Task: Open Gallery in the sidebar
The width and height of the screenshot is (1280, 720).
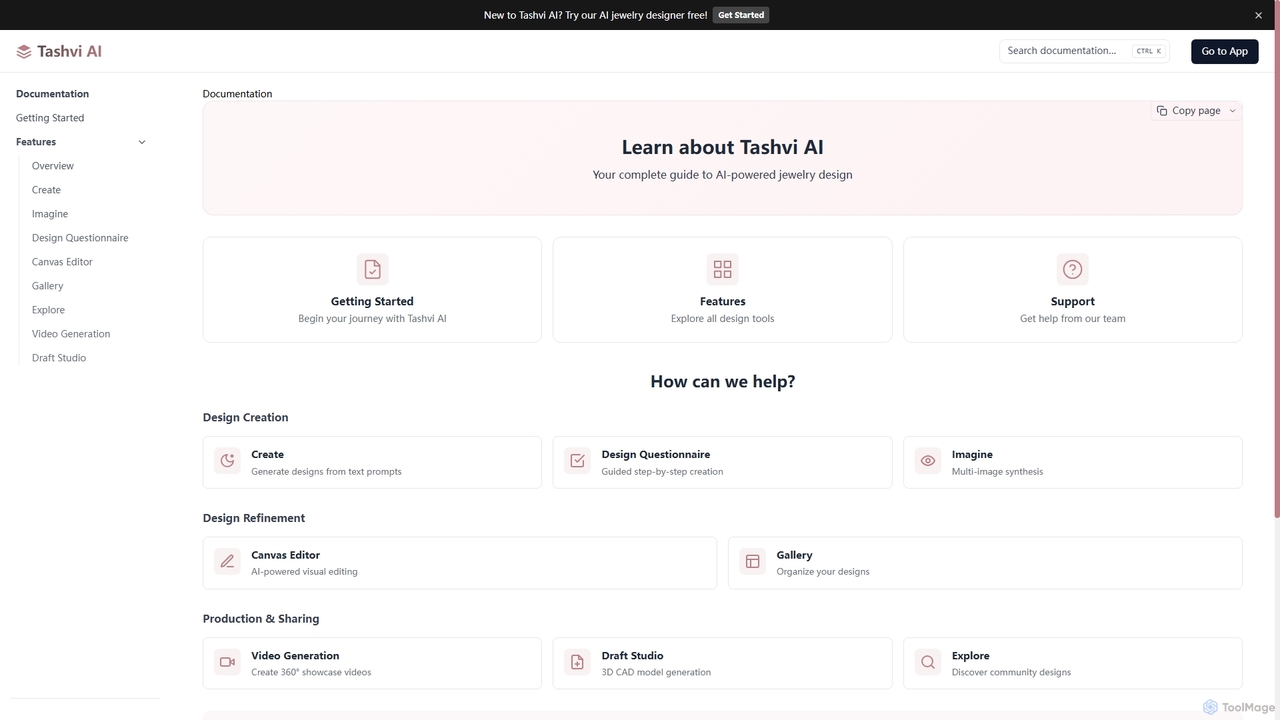Action: coord(47,286)
